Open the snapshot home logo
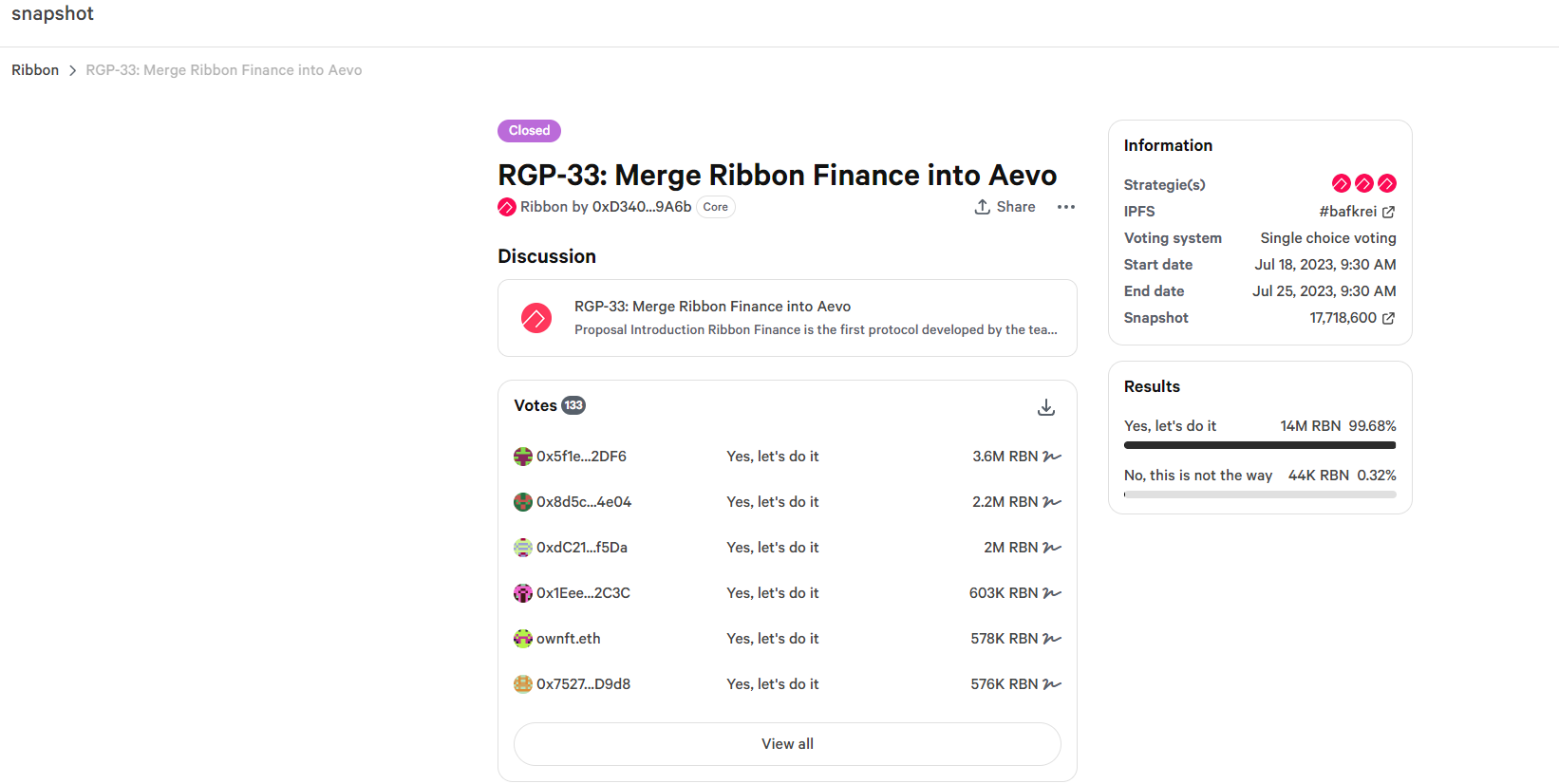1559x784 pixels. tap(52, 14)
